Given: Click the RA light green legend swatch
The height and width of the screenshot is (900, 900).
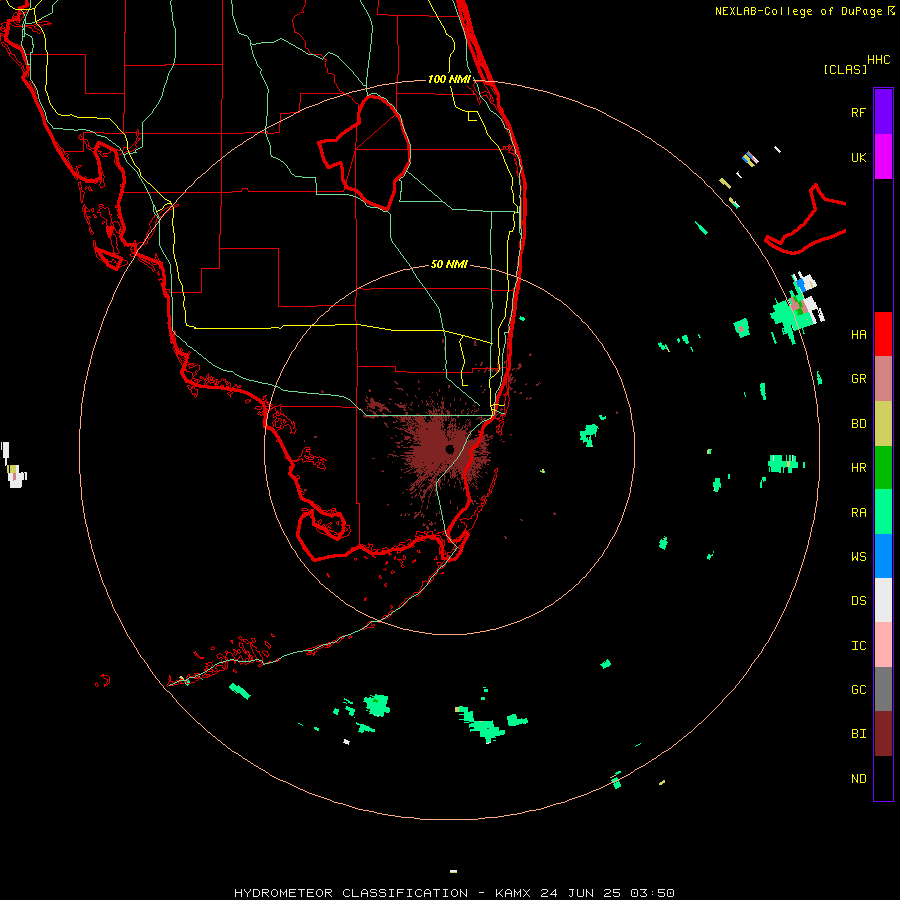Looking at the screenshot, I should pos(883,512).
